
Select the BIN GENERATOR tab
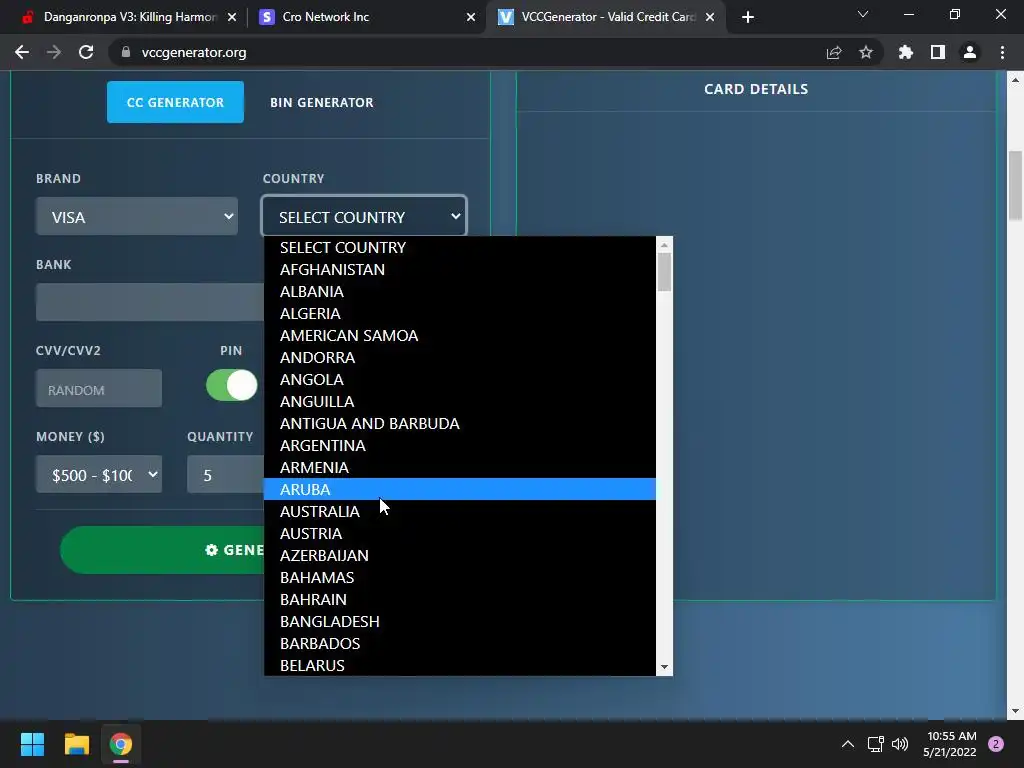click(322, 102)
